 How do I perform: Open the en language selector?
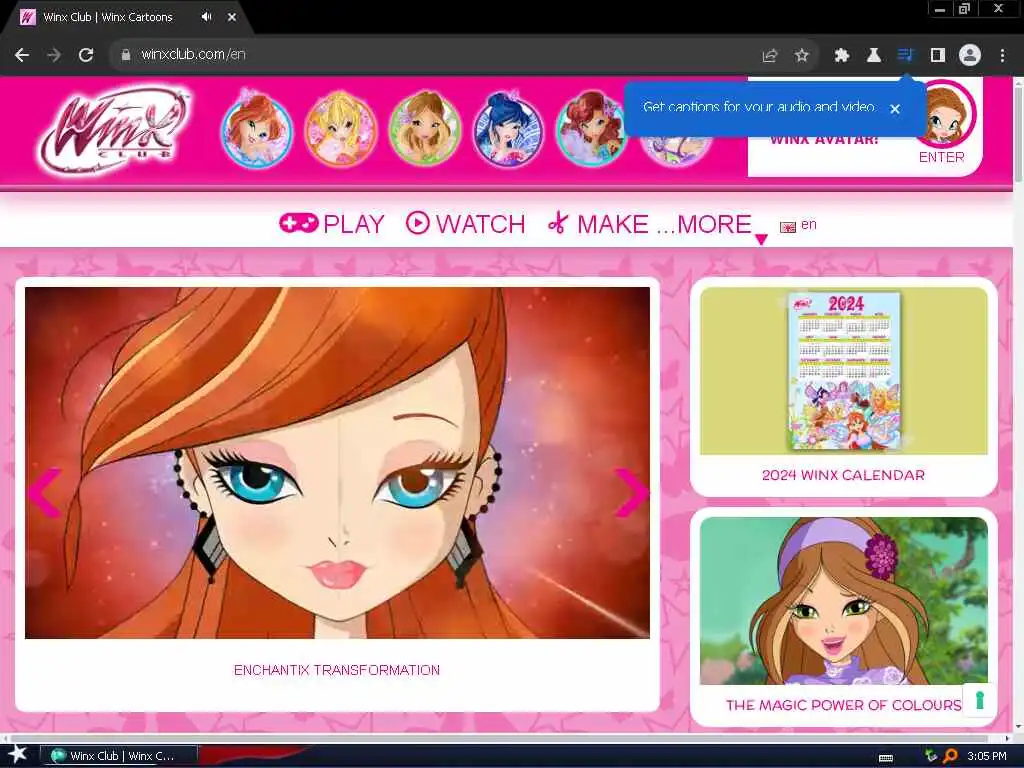[798, 225]
